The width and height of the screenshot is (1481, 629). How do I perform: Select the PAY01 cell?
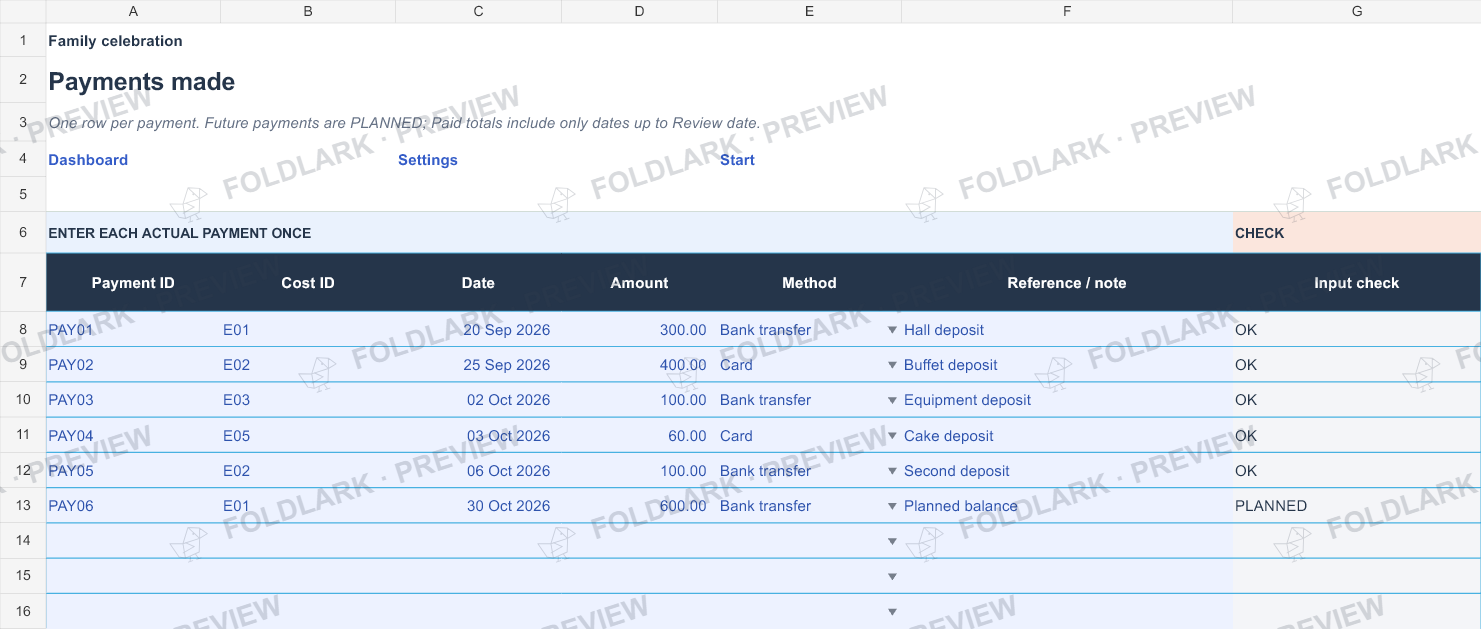pyautogui.click(x=133, y=330)
